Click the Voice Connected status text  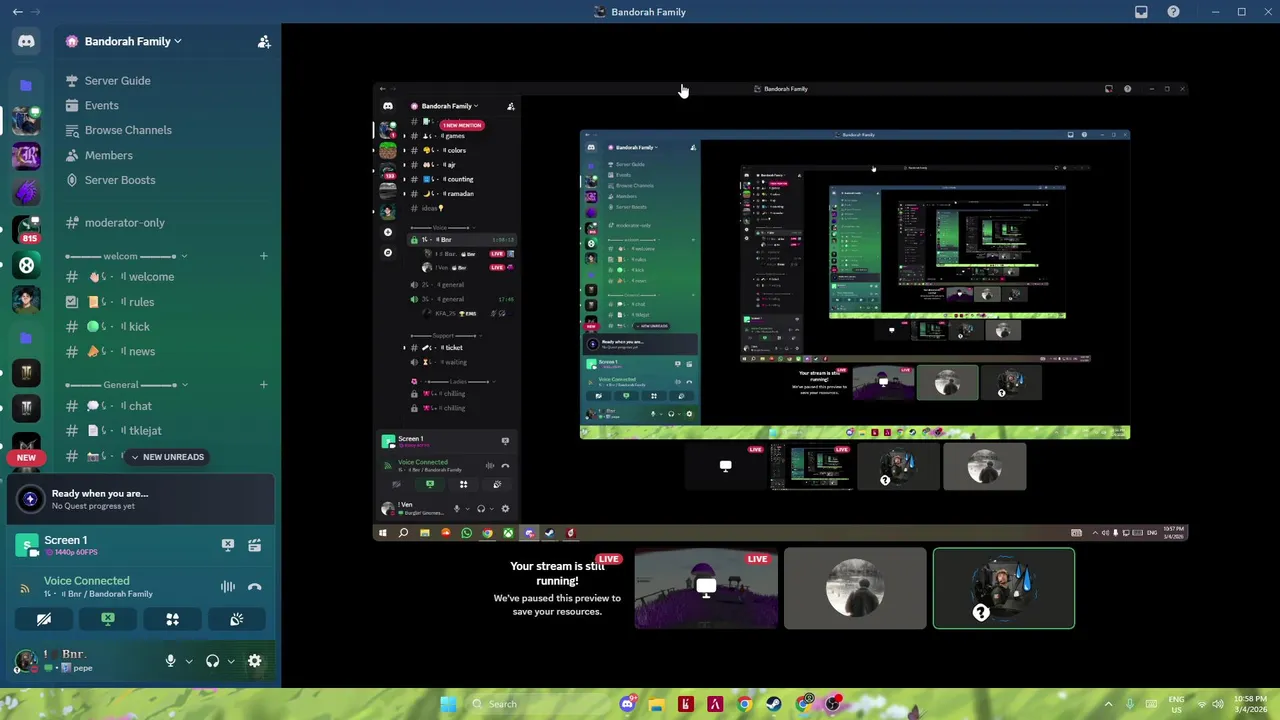tap(86, 581)
